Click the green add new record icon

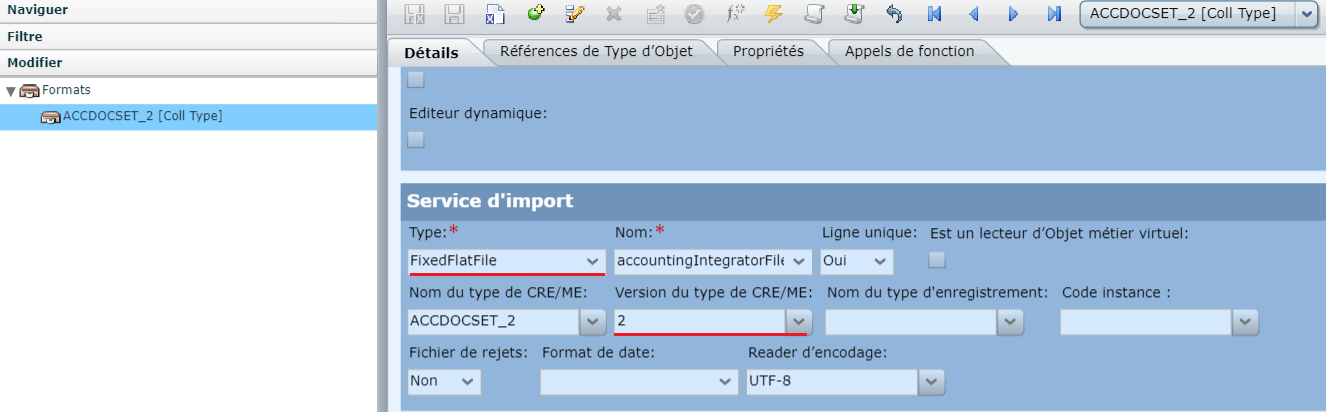click(536, 14)
